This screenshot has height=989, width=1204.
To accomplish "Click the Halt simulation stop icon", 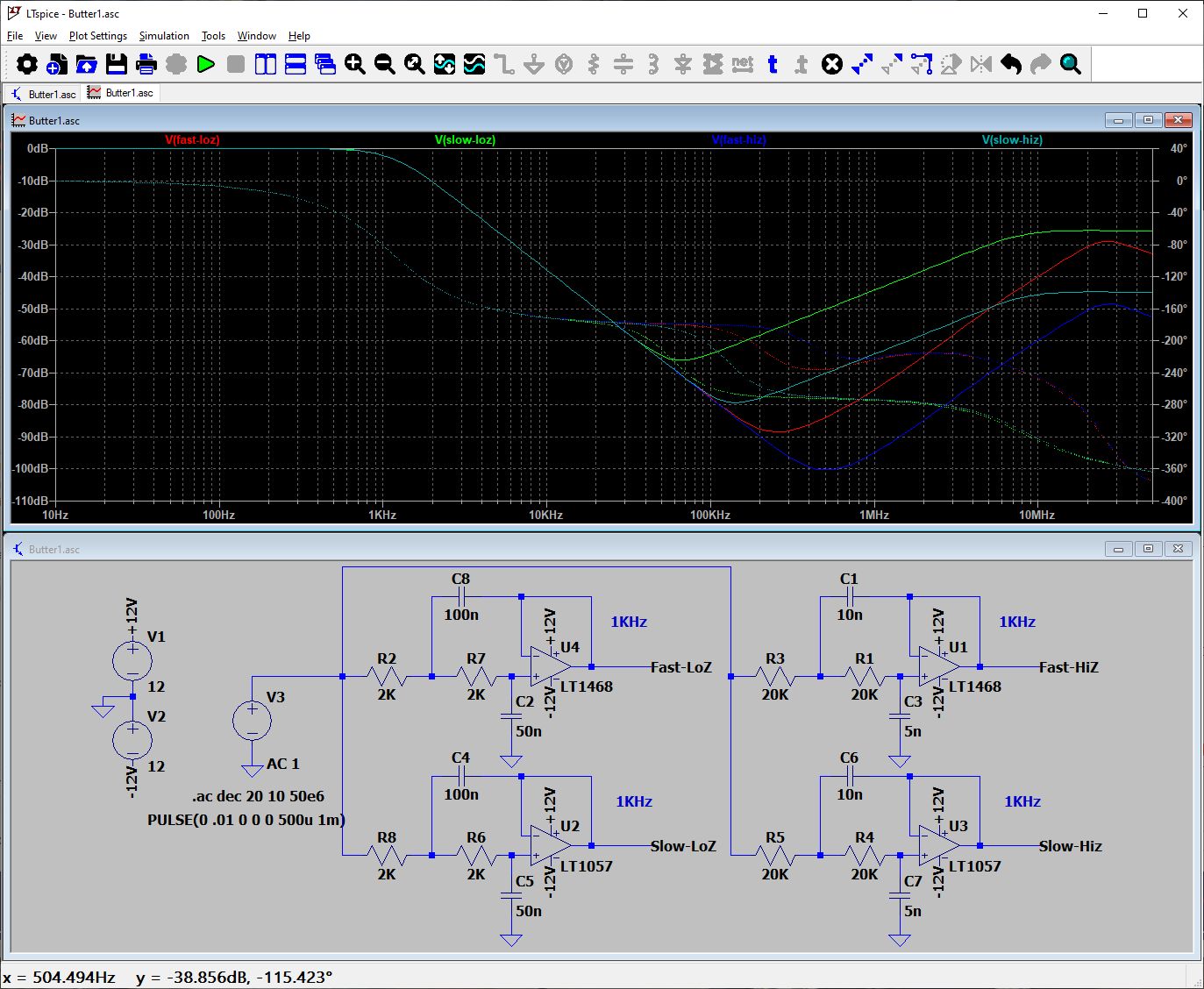I will [236, 64].
